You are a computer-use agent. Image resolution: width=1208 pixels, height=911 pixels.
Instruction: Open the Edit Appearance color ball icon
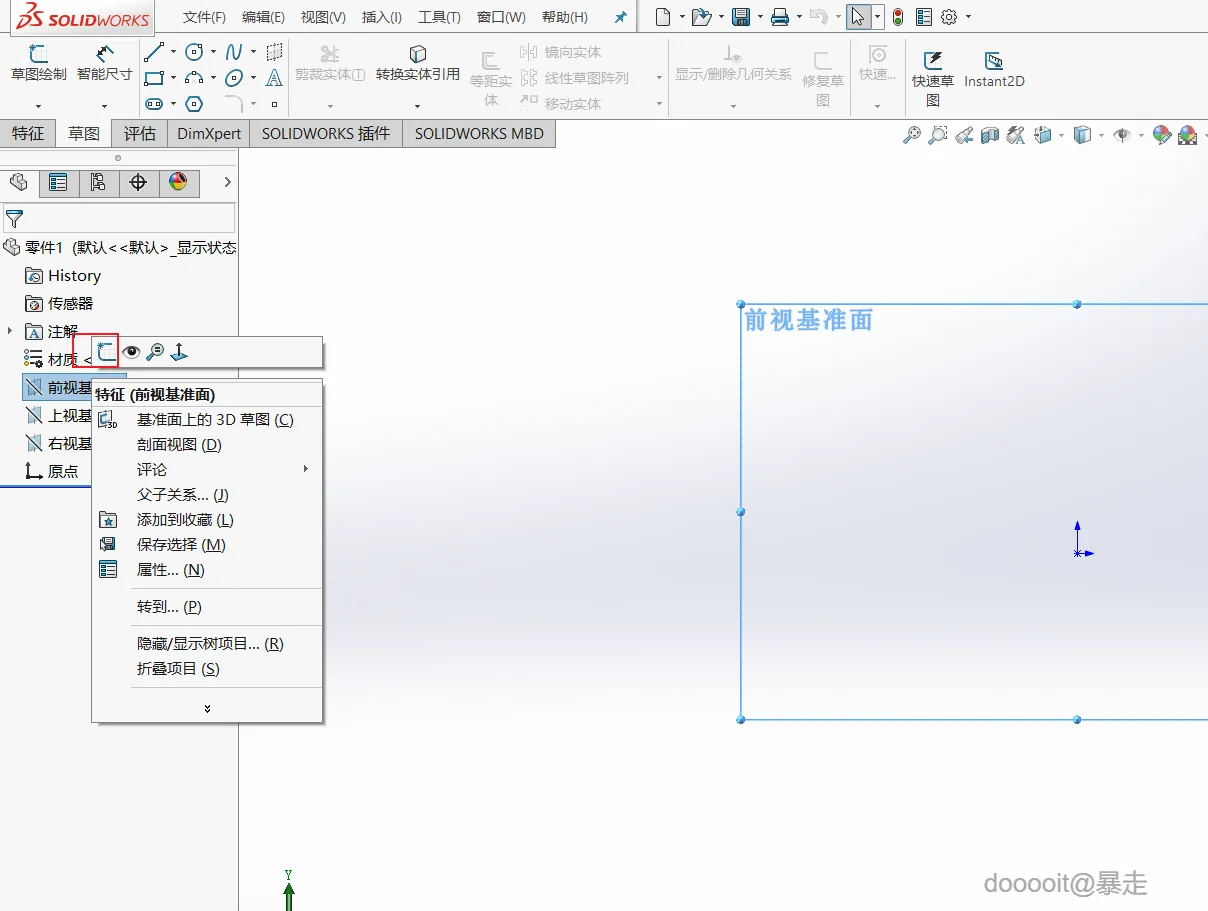tap(1162, 135)
